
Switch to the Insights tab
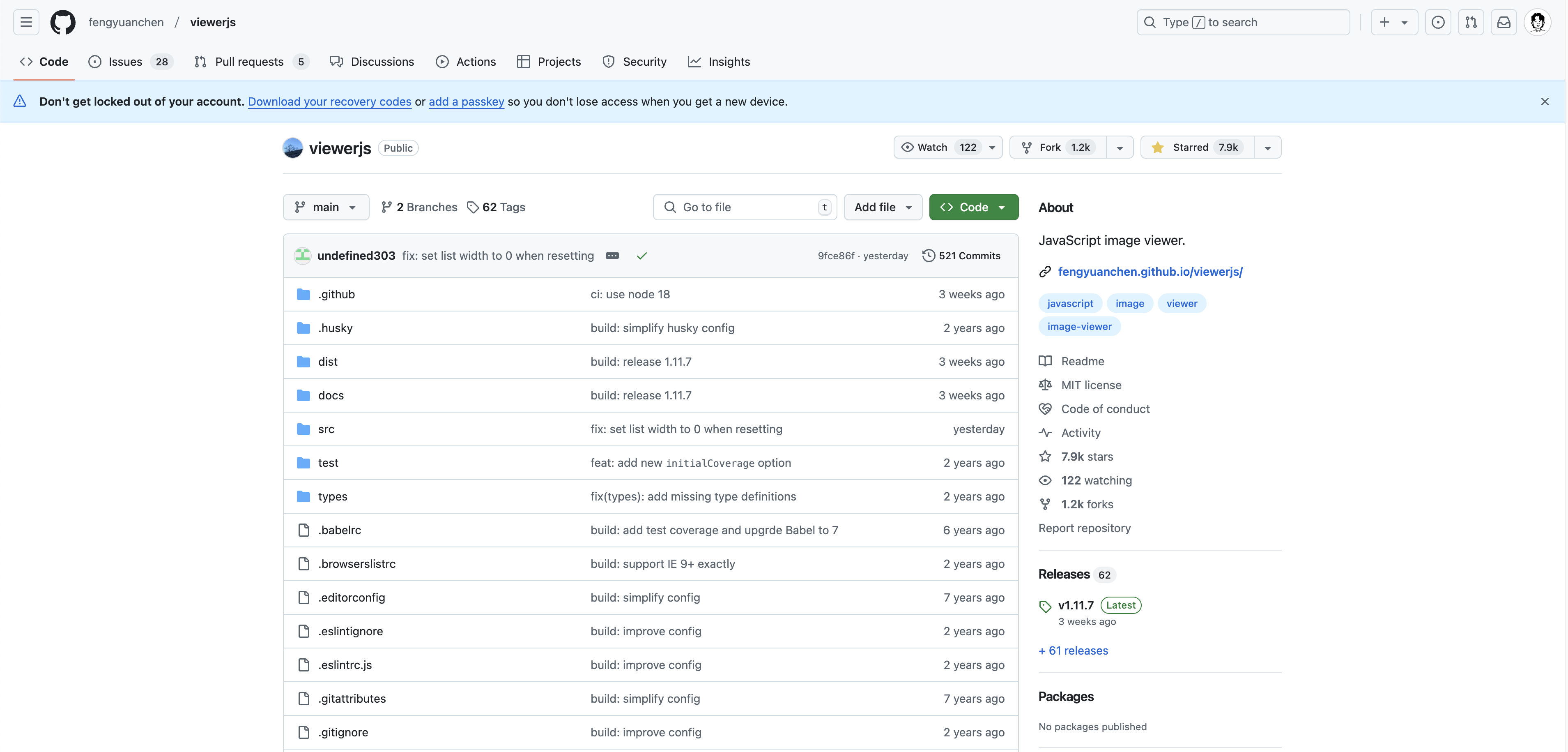(x=719, y=62)
